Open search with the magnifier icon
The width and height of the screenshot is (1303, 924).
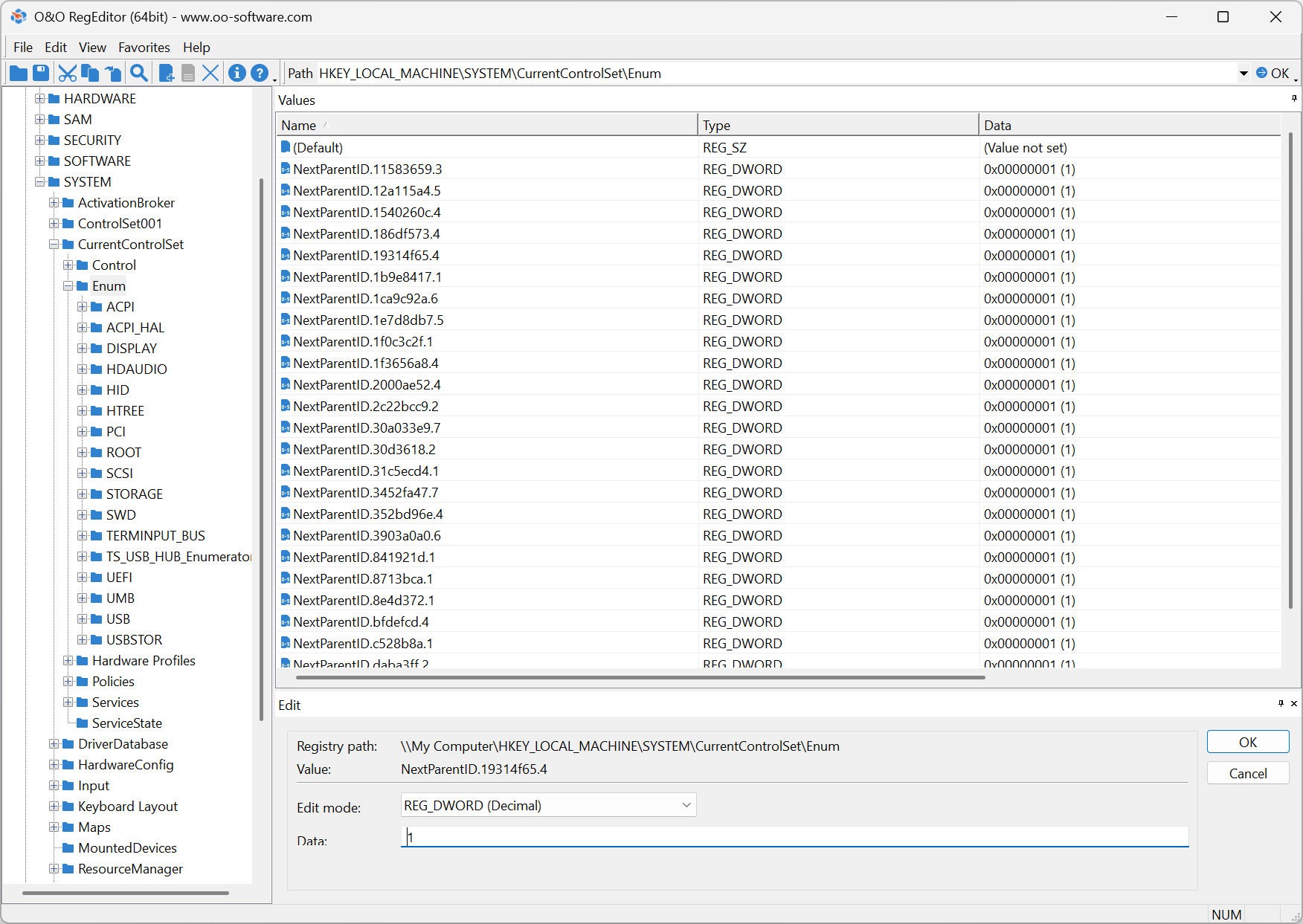138,73
